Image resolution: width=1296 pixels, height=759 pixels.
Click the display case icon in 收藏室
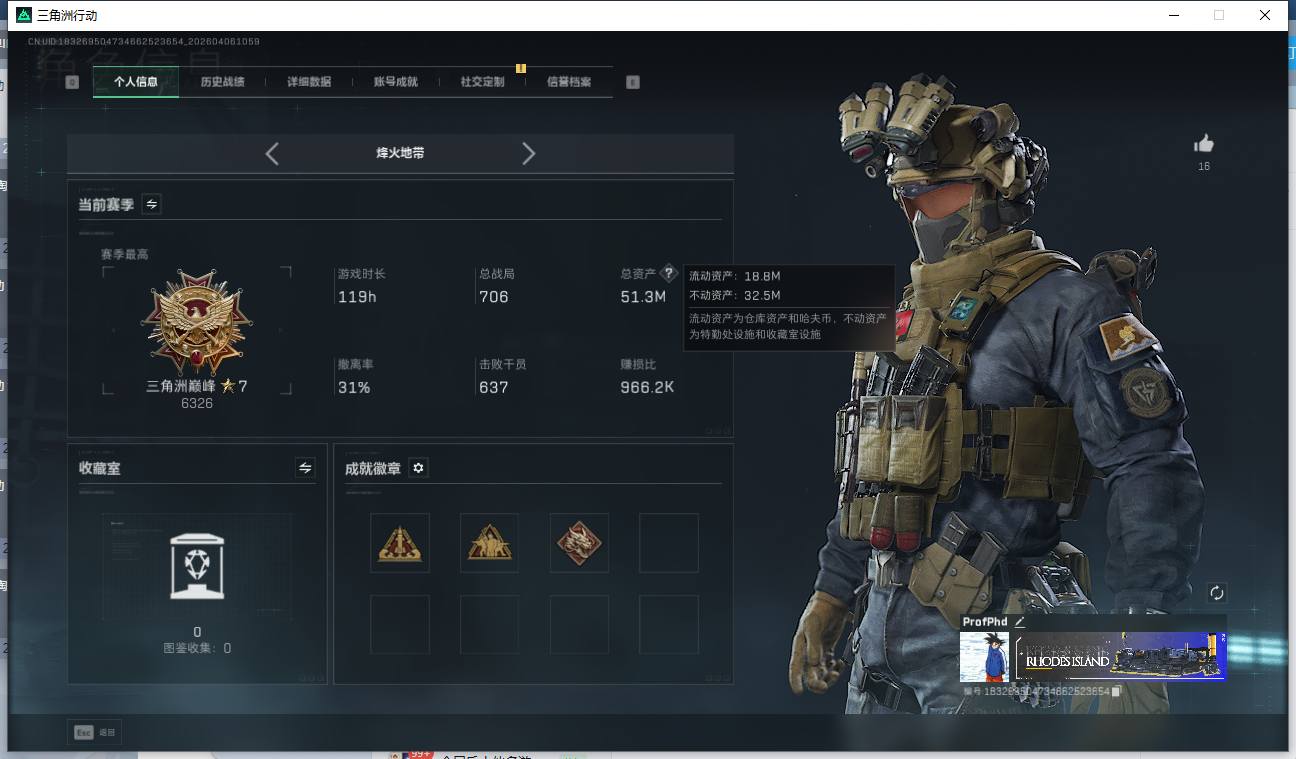pos(196,566)
